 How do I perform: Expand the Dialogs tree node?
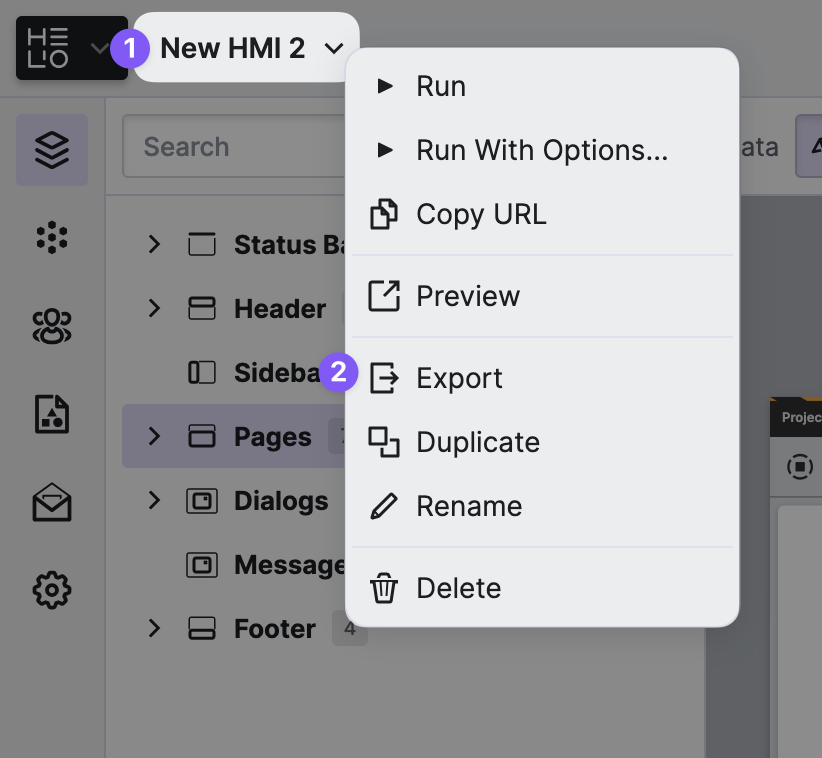point(154,500)
